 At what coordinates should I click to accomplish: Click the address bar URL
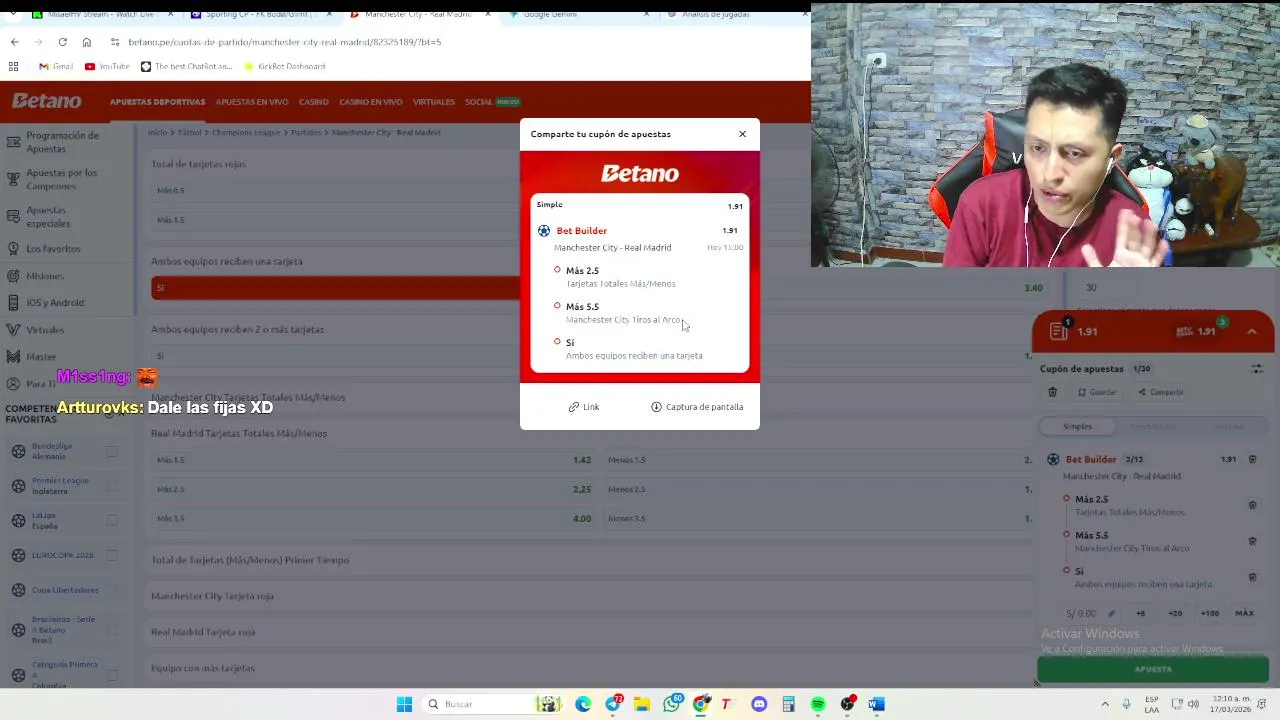pyautogui.click(x=284, y=42)
